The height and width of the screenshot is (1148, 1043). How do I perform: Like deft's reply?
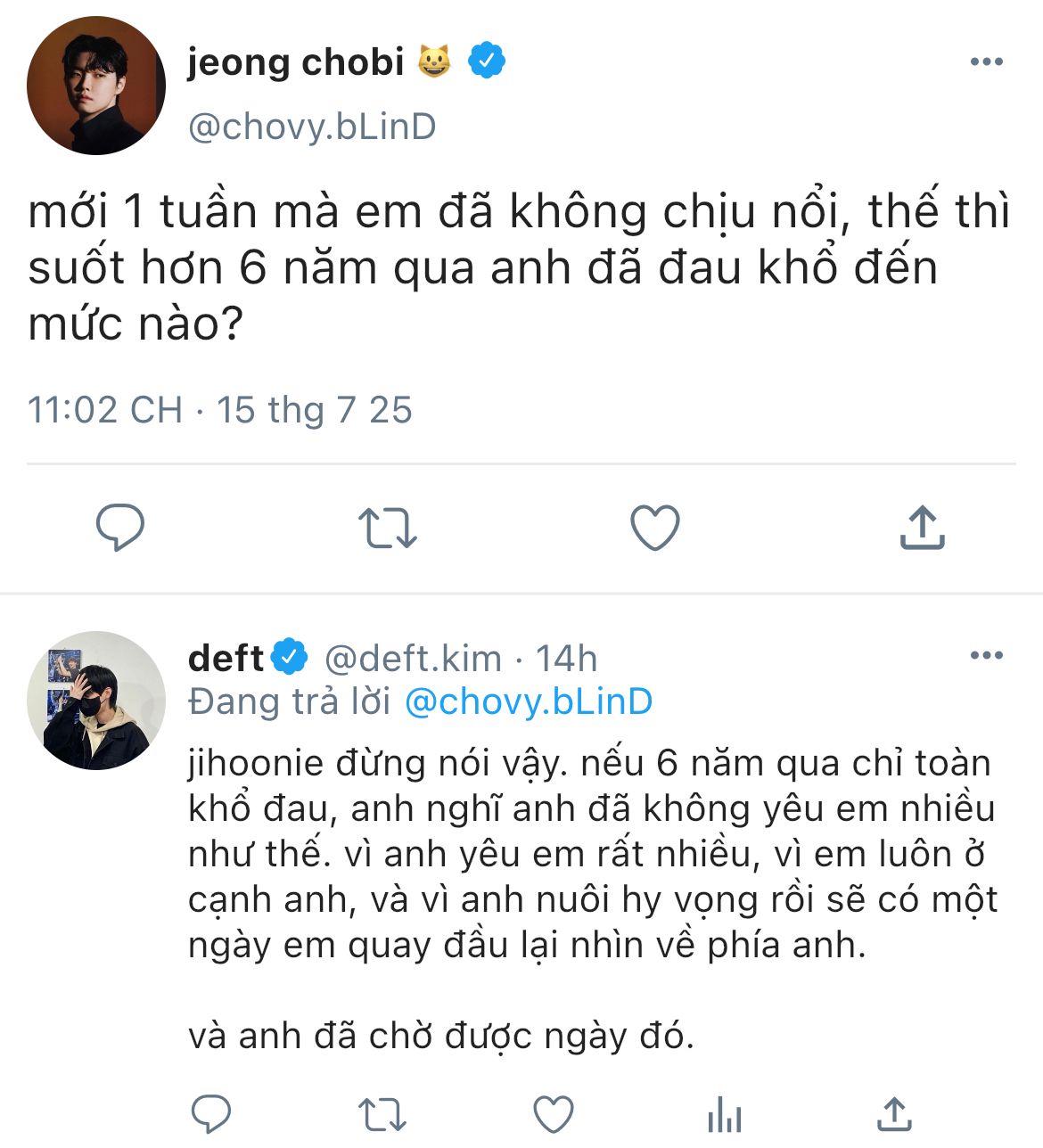(x=553, y=1114)
